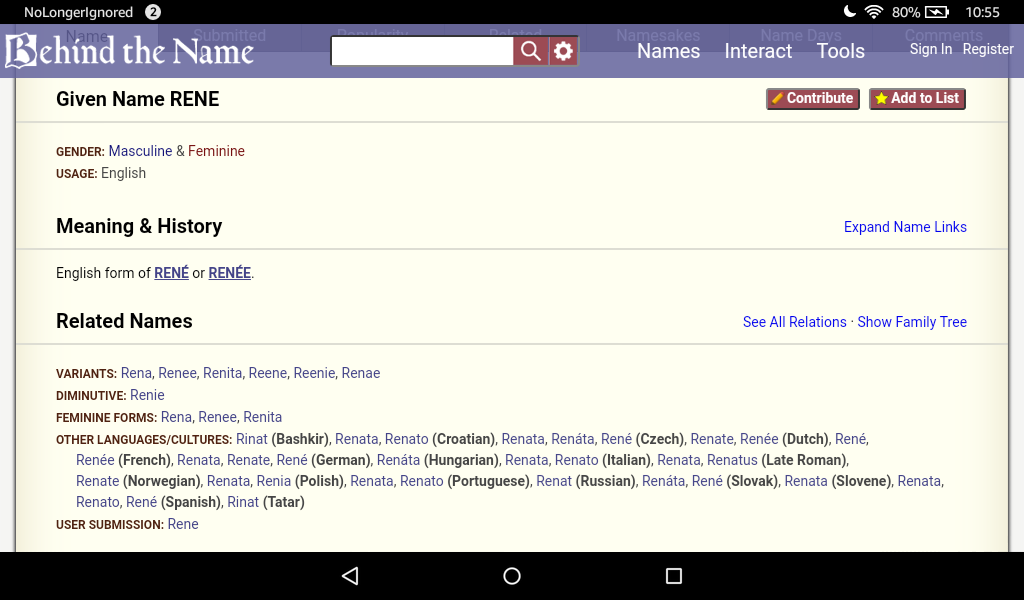Show Family Tree for related names
Image resolution: width=1024 pixels, height=600 pixels.
tap(912, 322)
